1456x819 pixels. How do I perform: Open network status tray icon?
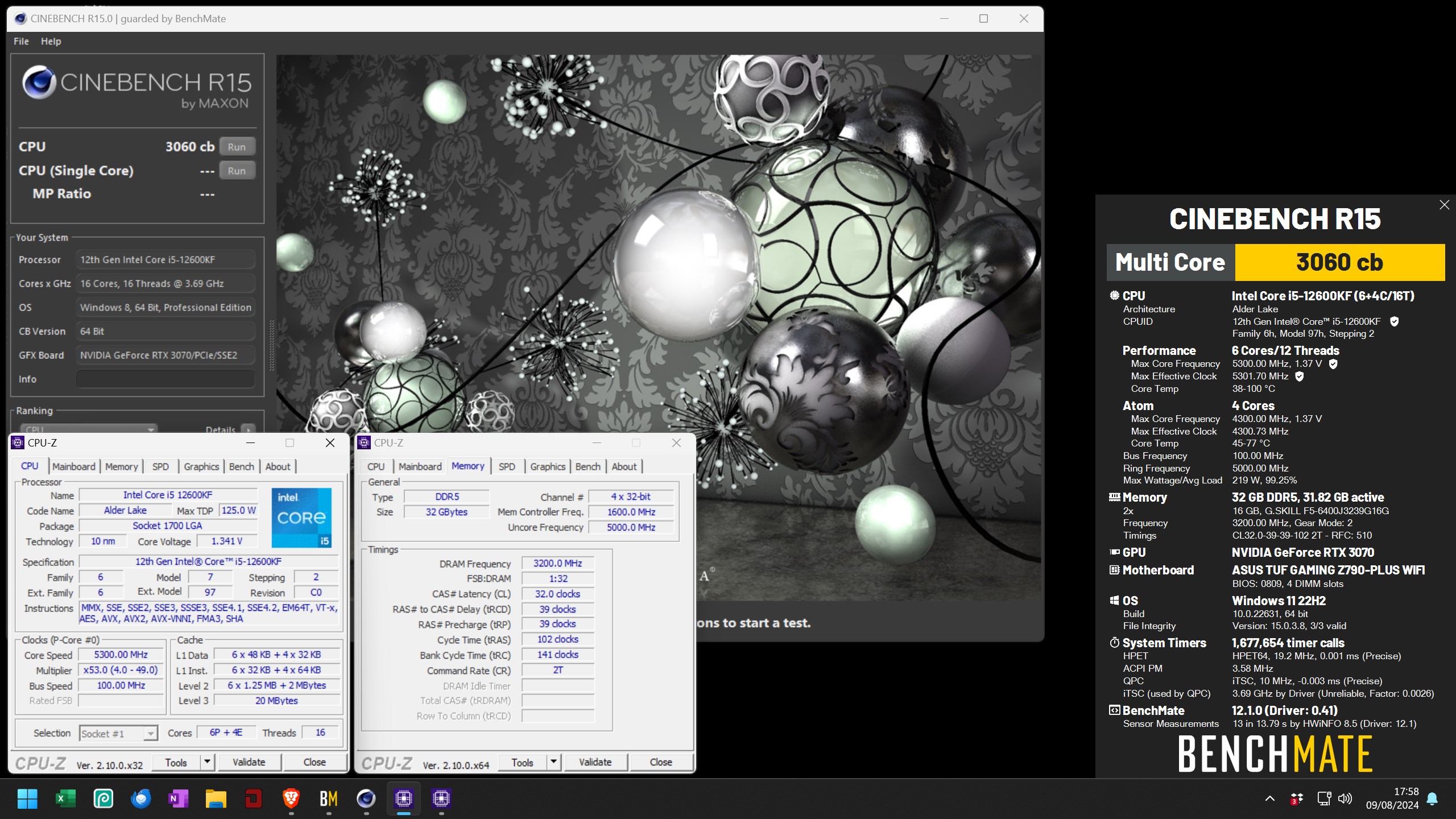click(1324, 799)
